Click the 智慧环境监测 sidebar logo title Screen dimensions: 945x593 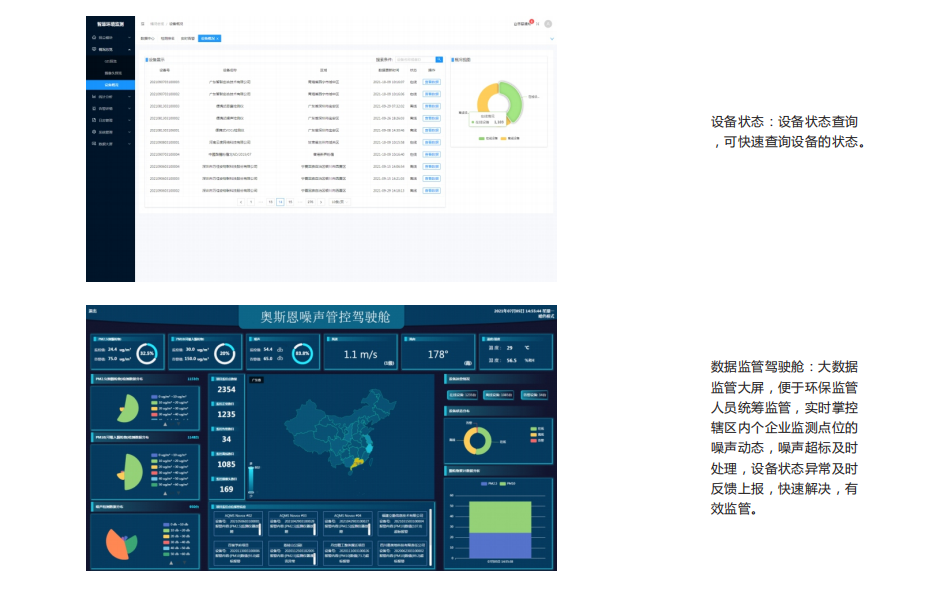tap(110, 24)
